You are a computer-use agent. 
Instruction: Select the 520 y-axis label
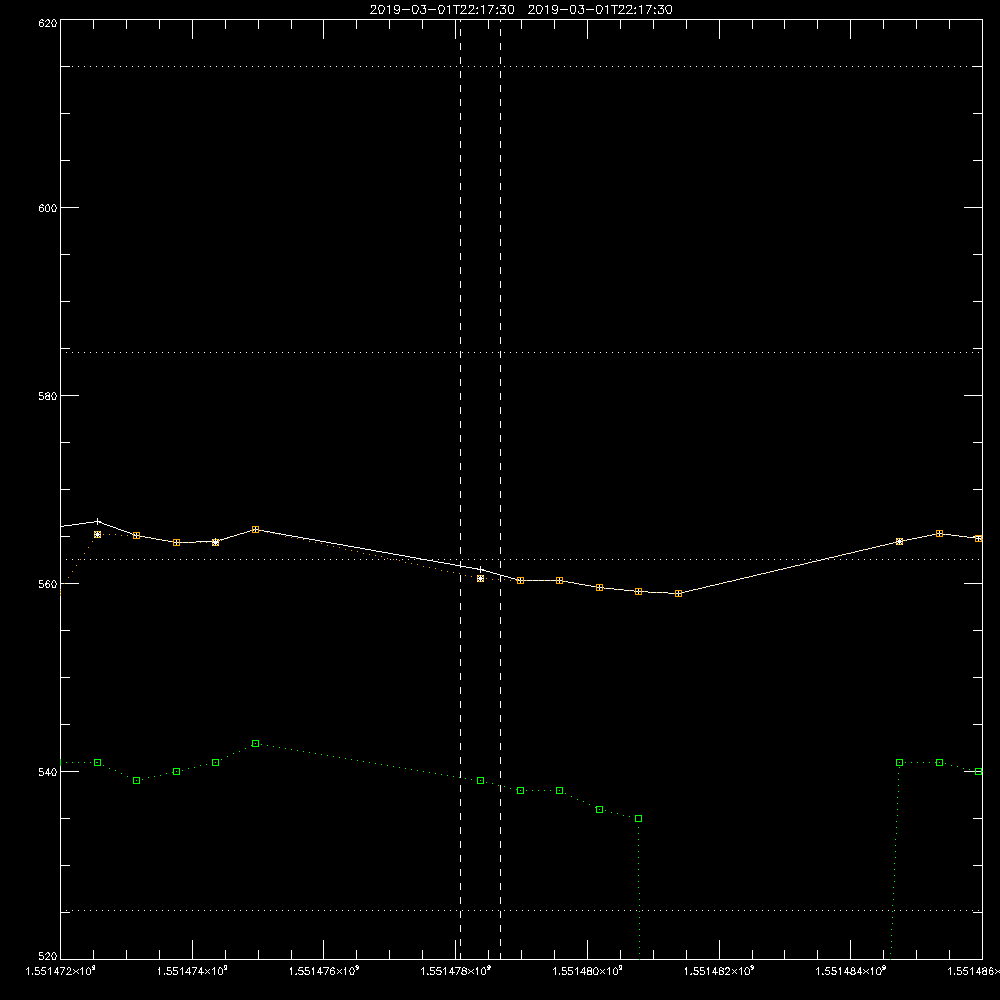[x=48, y=956]
